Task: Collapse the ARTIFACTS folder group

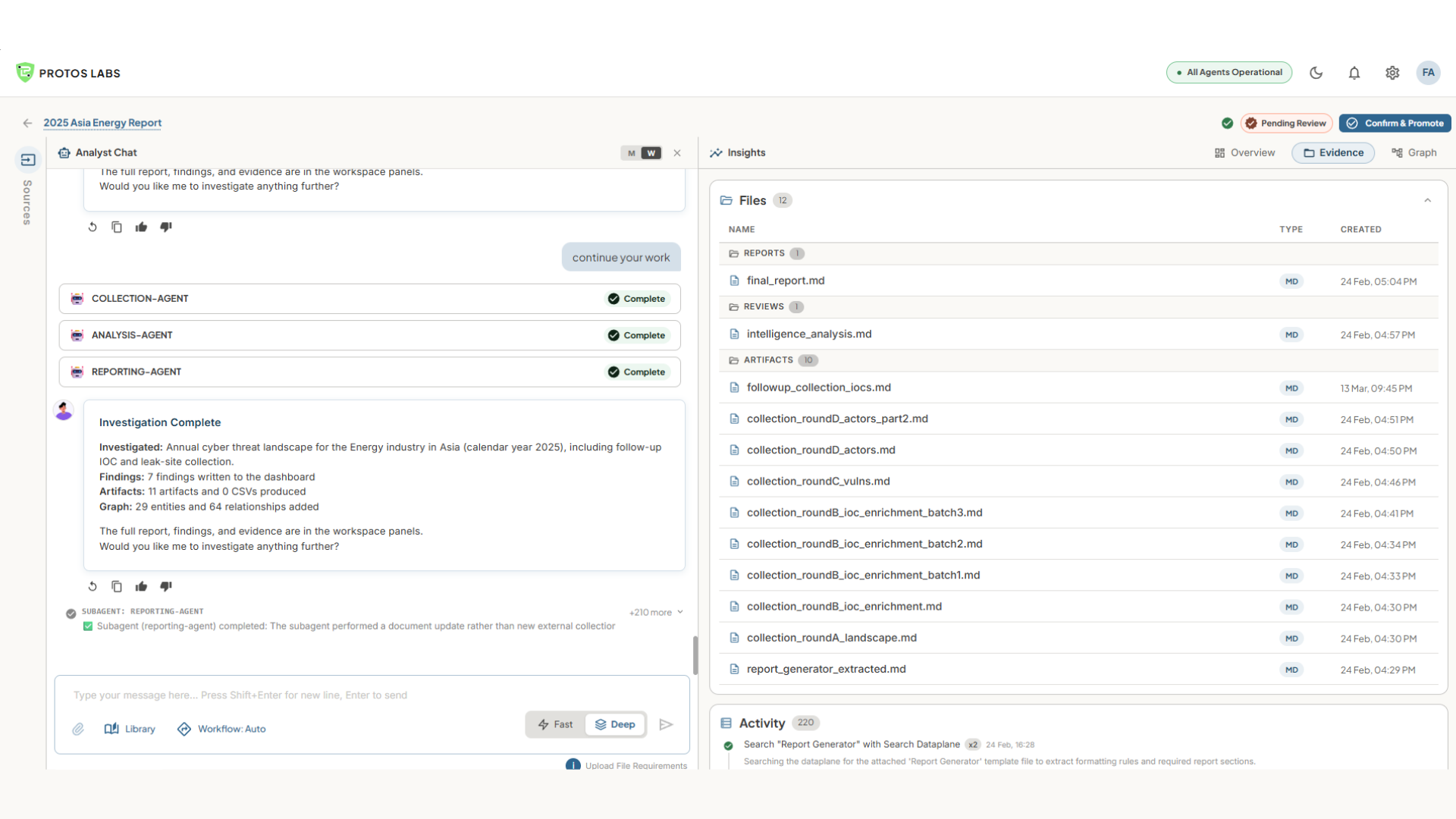Action: click(x=1078, y=360)
